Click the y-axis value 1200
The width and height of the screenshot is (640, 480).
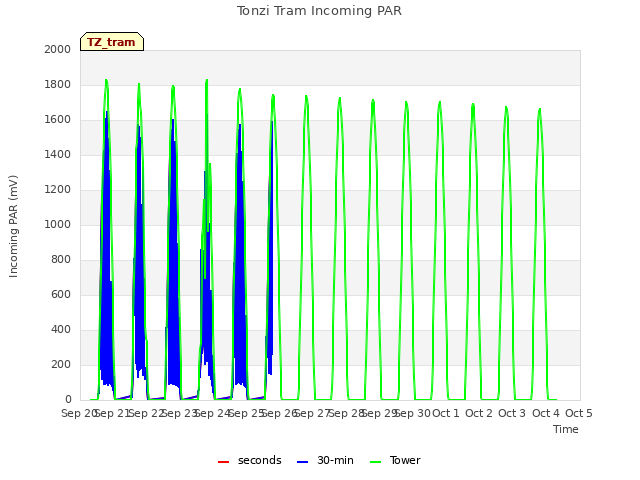[x=58, y=189]
